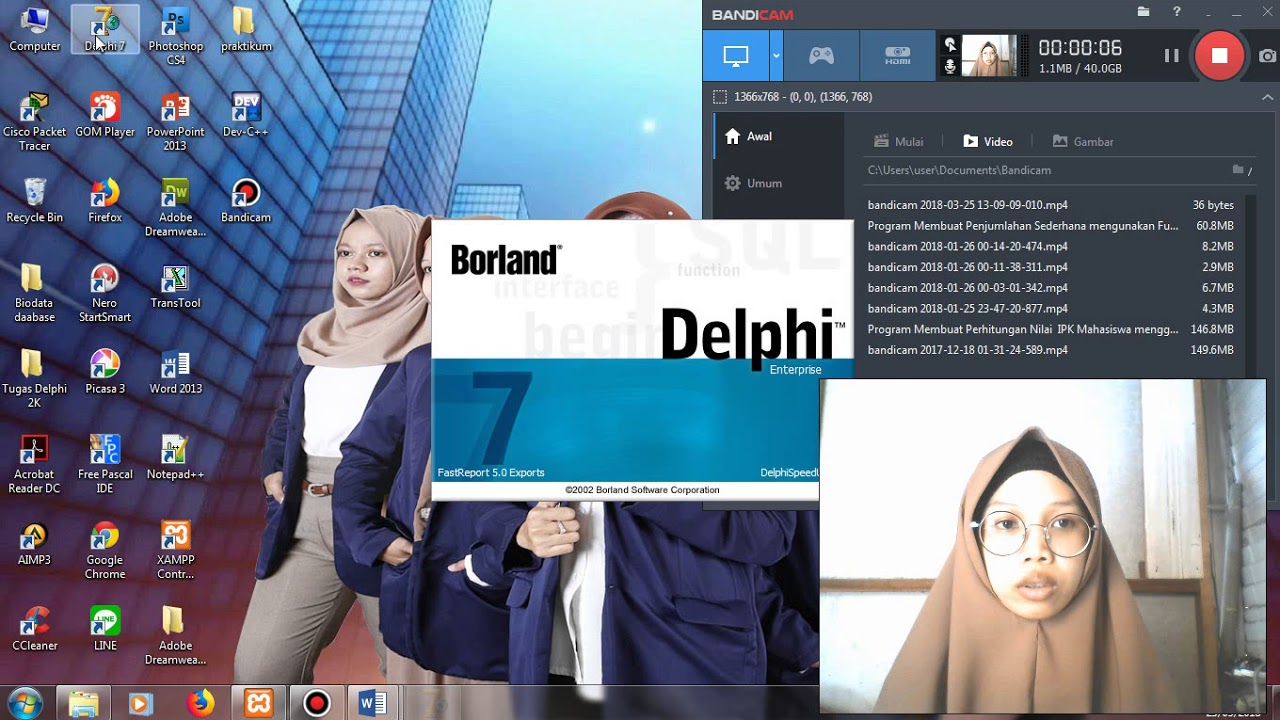The height and width of the screenshot is (720, 1280).
Task: Open Tugas Delphi 2K folder
Action: tap(35, 379)
